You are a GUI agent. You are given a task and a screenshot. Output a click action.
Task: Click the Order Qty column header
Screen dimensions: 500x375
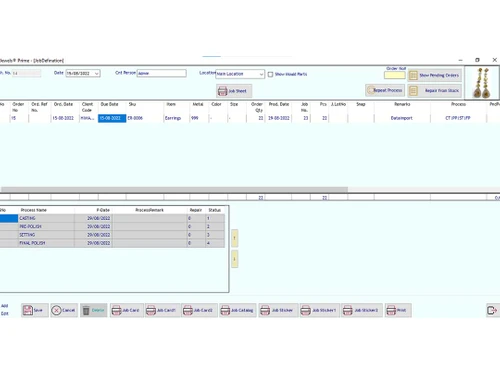[x=257, y=107]
